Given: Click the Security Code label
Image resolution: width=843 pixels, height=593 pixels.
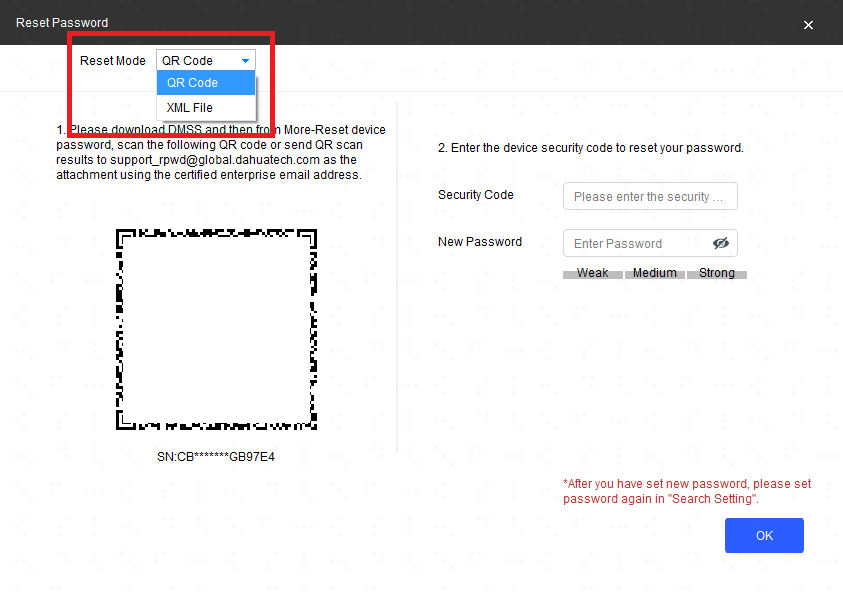Looking at the screenshot, I should click(475, 195).
